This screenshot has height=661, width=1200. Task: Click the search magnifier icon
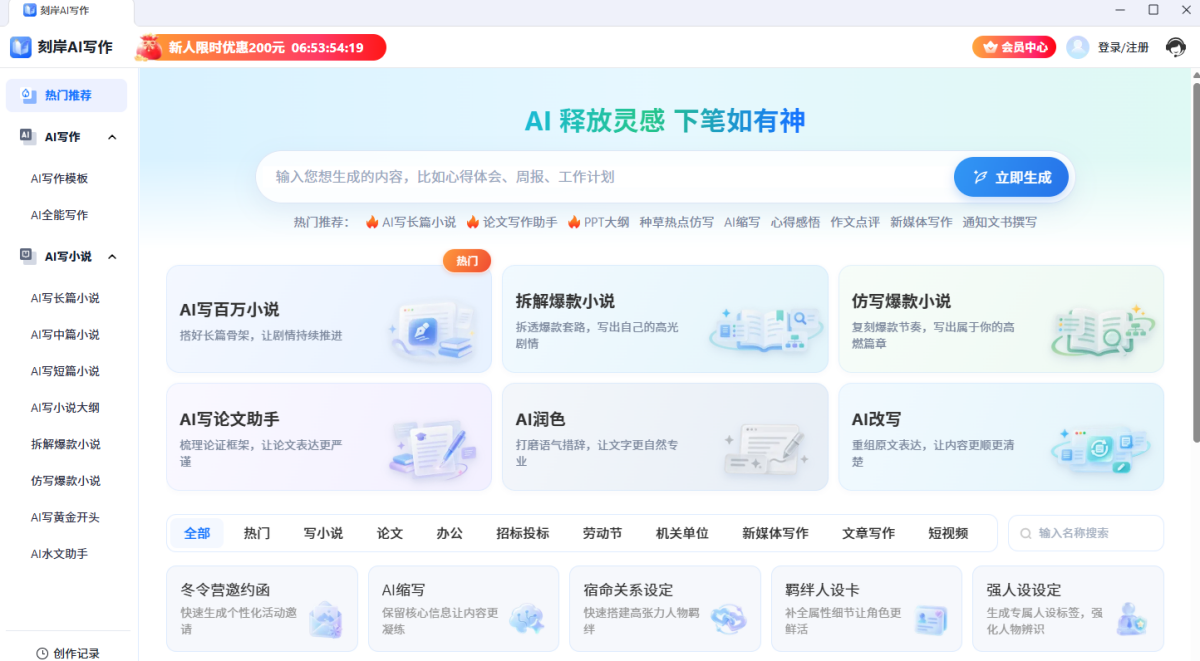[1025, 534]
